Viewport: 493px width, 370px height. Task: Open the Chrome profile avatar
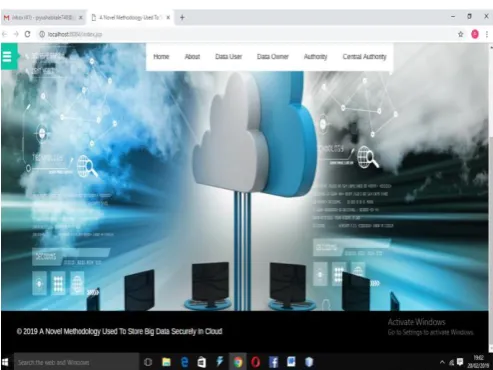click(475, 34)
